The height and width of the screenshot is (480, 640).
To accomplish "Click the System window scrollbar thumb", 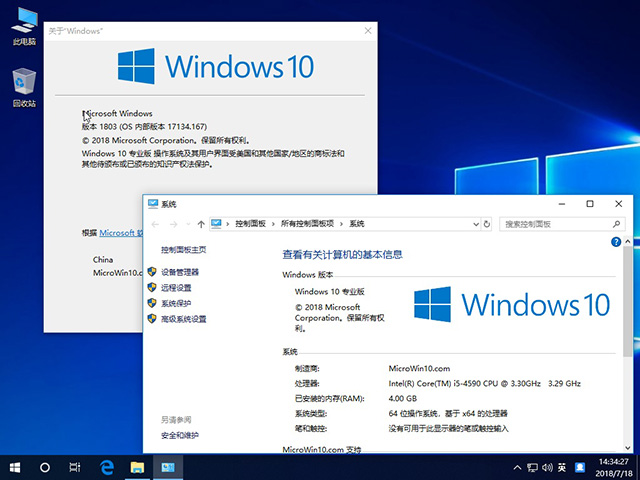I will point(628,301).
